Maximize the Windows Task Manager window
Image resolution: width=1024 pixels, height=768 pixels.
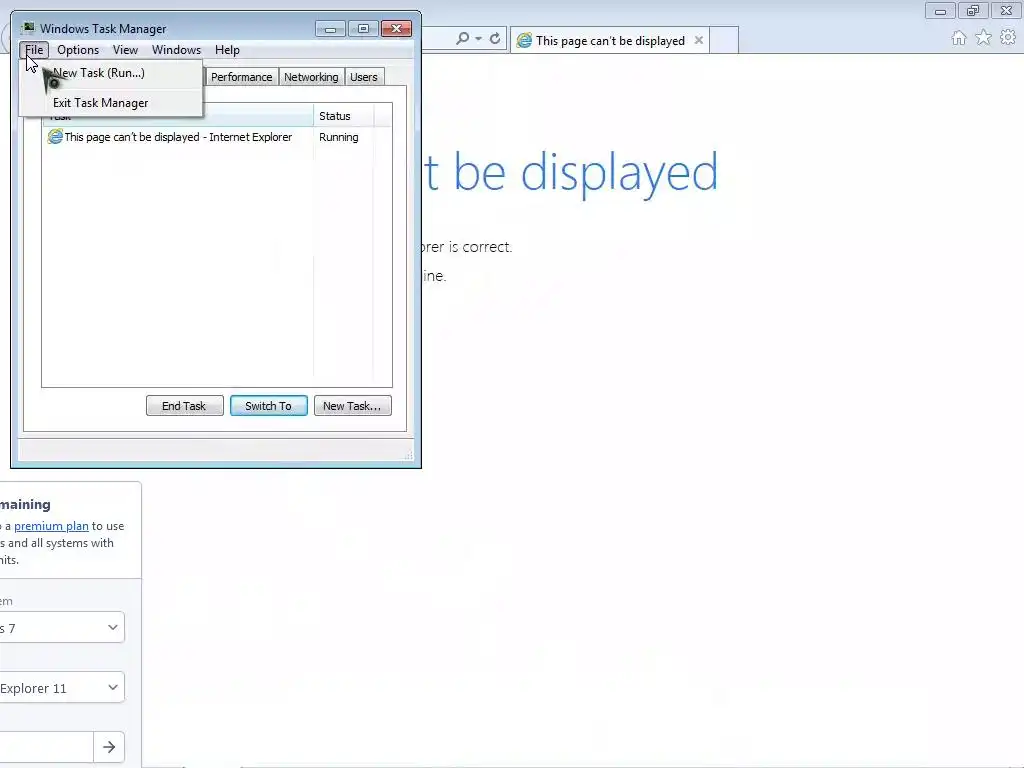(363, 29)
